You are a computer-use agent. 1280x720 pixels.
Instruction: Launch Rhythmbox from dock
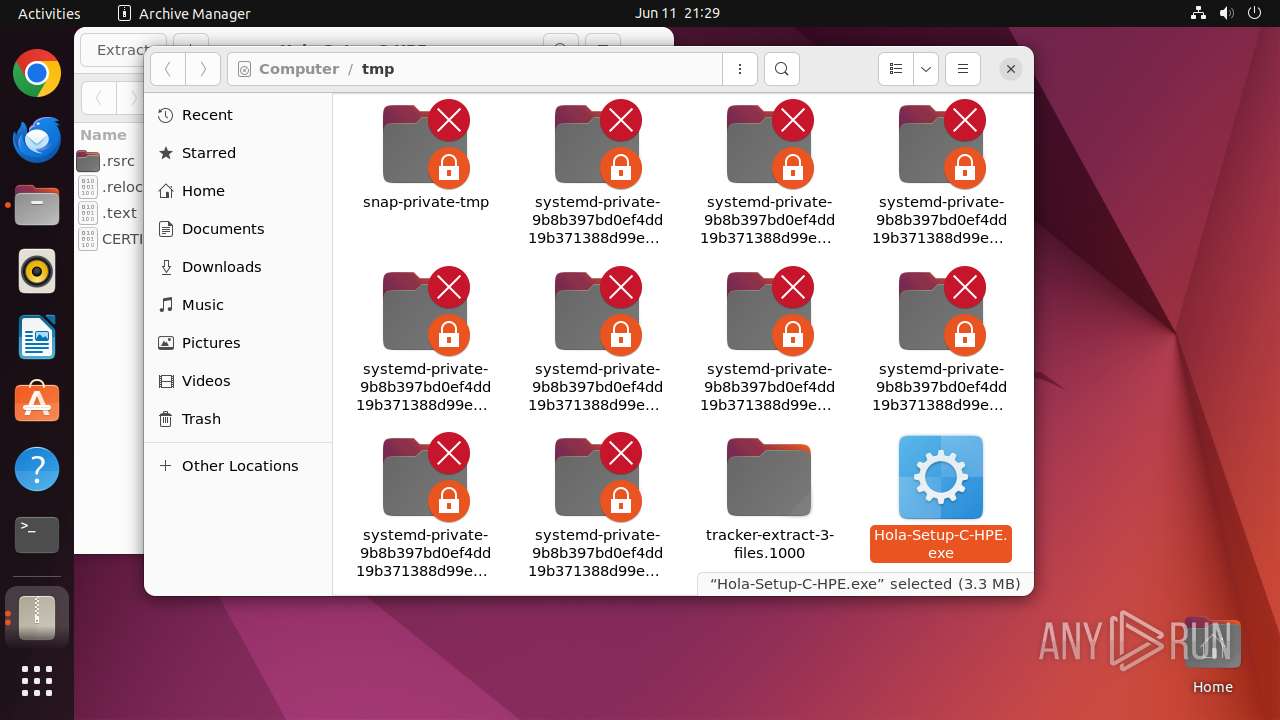[37, 271]
